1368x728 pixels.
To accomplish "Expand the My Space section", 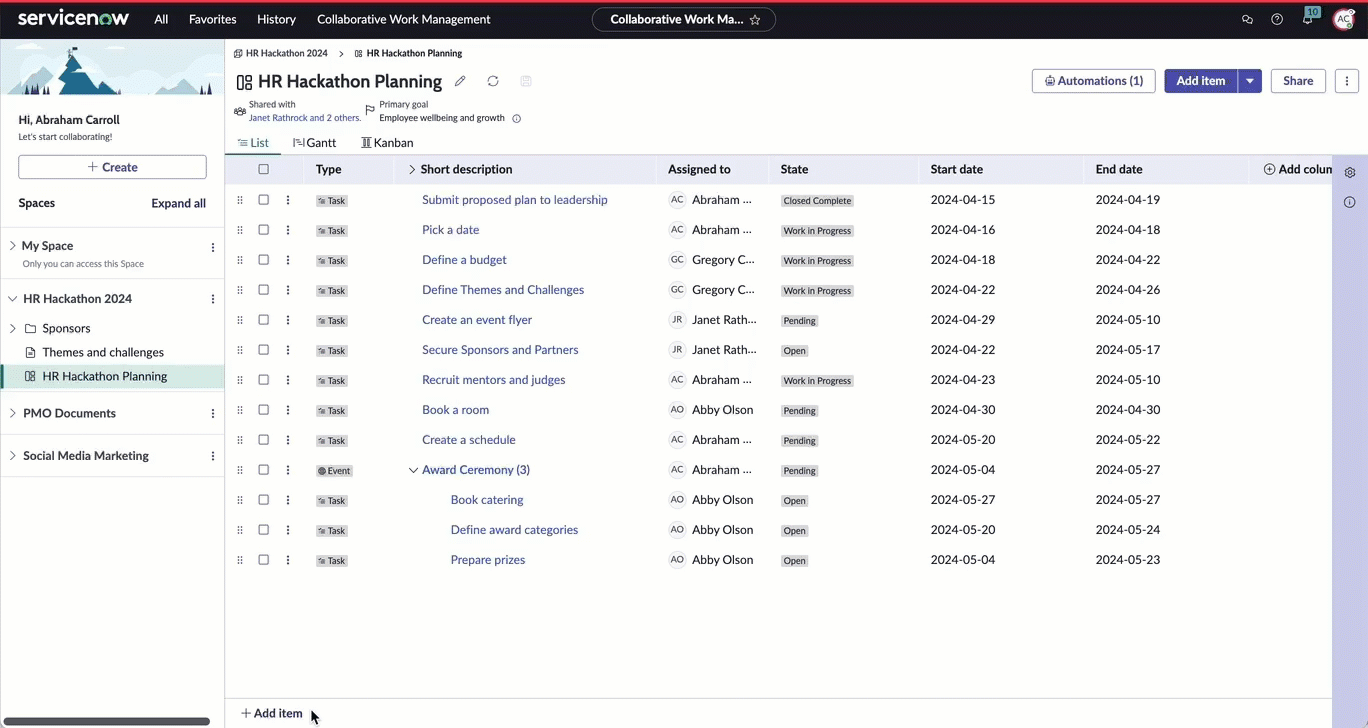I will 13,246.
